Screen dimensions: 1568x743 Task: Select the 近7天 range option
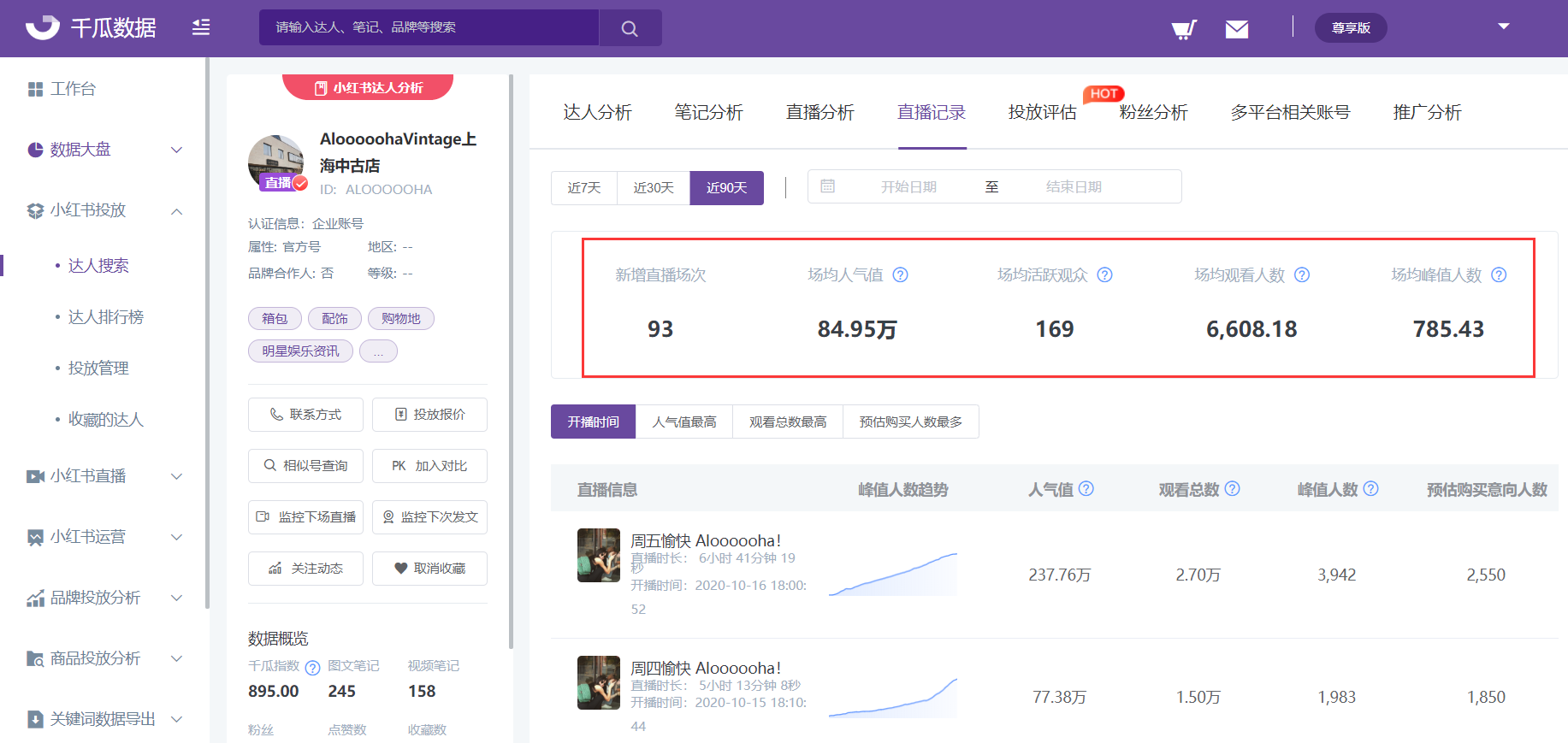click(584, 188)
